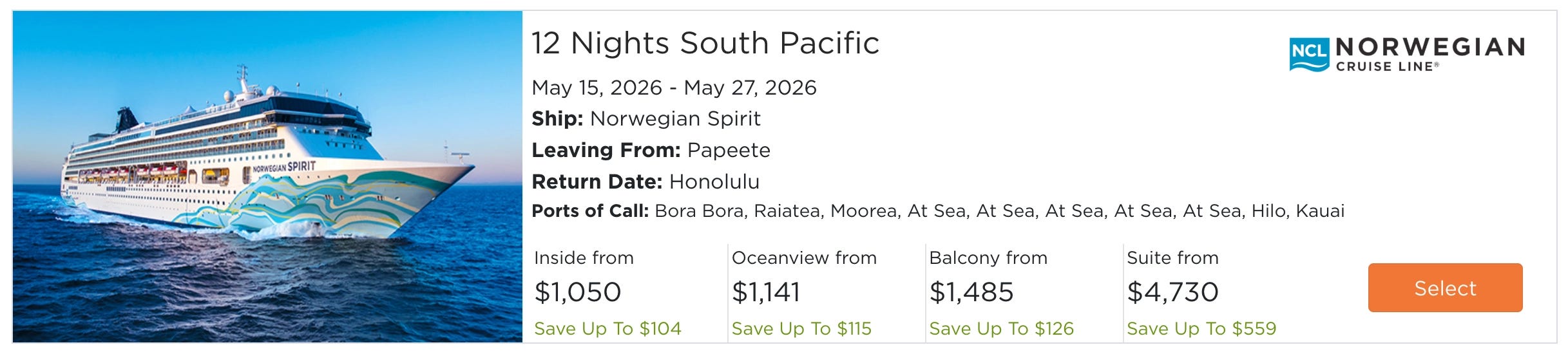Select the Inside from $1,050 price
This screenshot has height=354, width=1568.
pyautogui.click(x=578, y=292)
